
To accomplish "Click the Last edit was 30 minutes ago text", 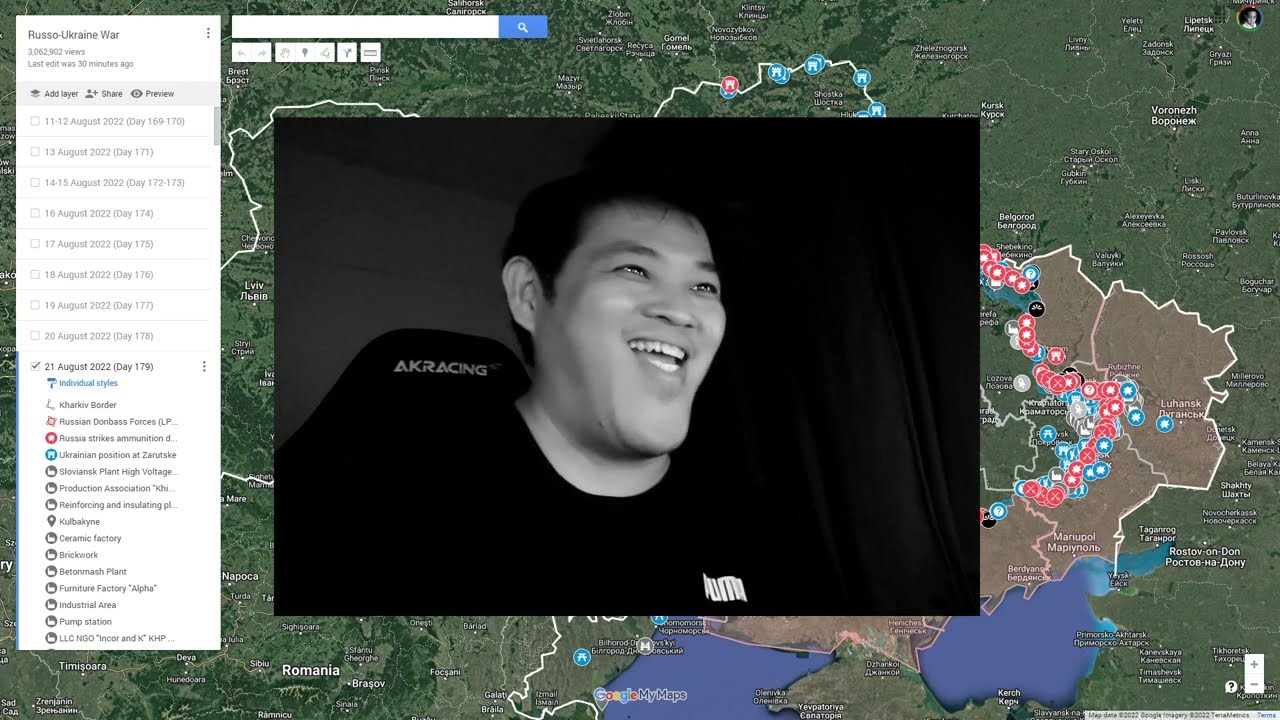I will point(80,64).
